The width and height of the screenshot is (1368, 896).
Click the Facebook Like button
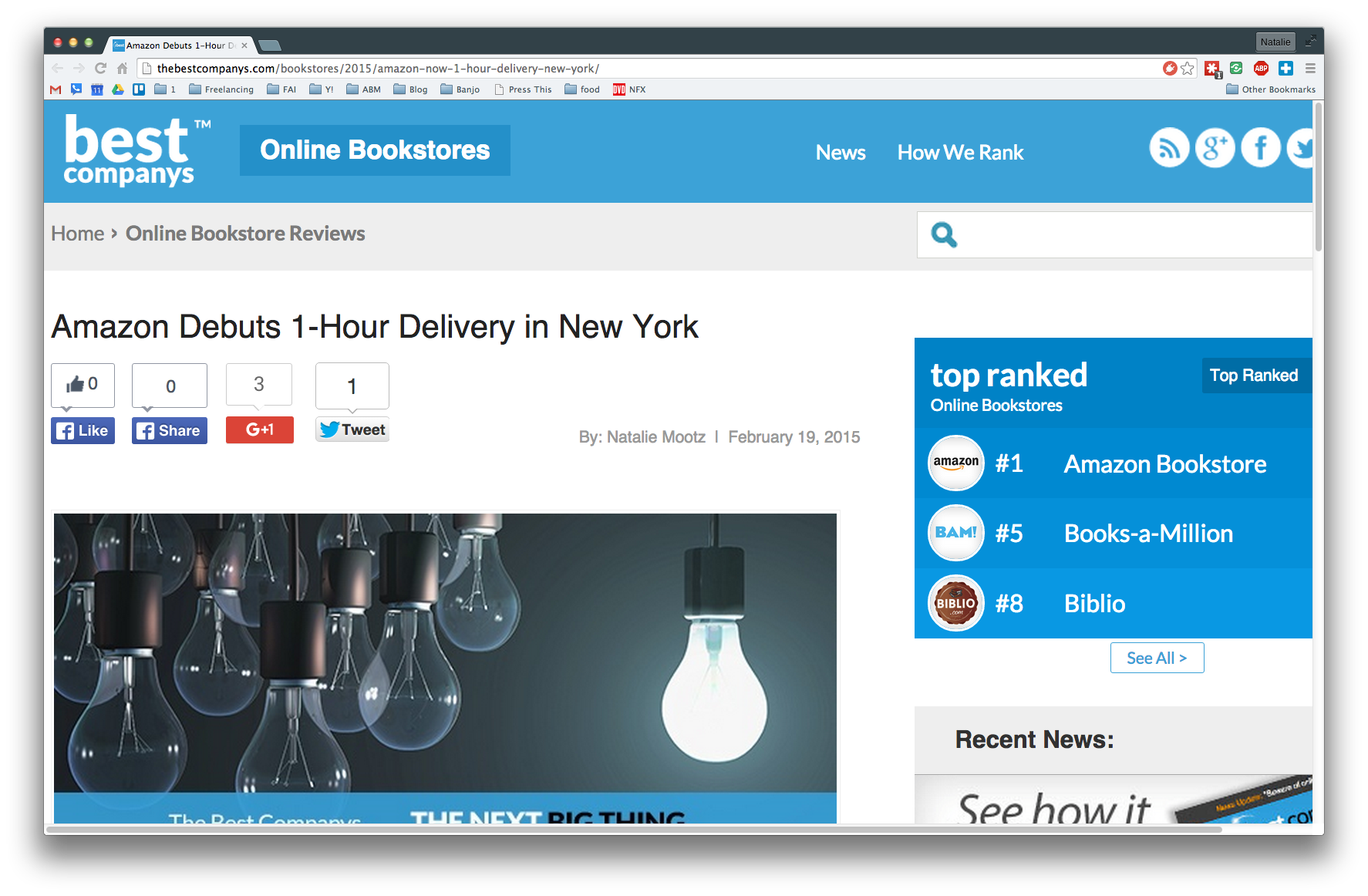point(83,430)
